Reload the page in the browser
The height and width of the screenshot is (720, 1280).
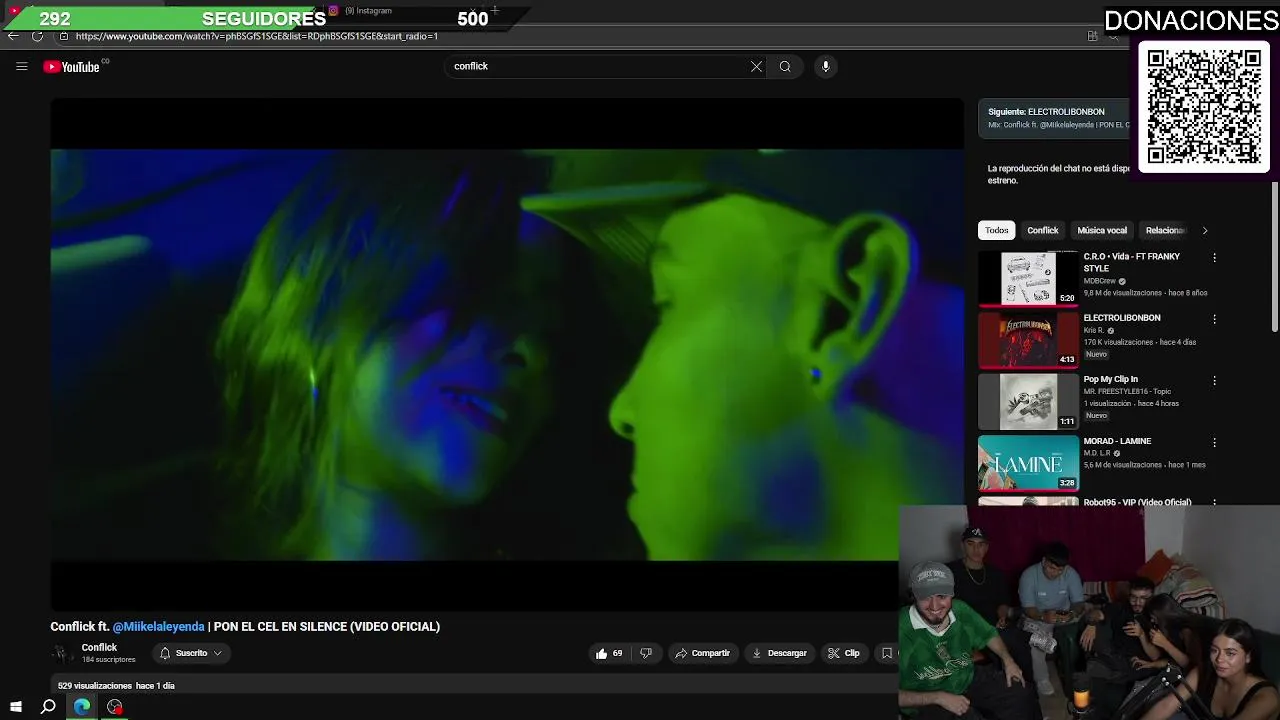click(x=37, y=36)
